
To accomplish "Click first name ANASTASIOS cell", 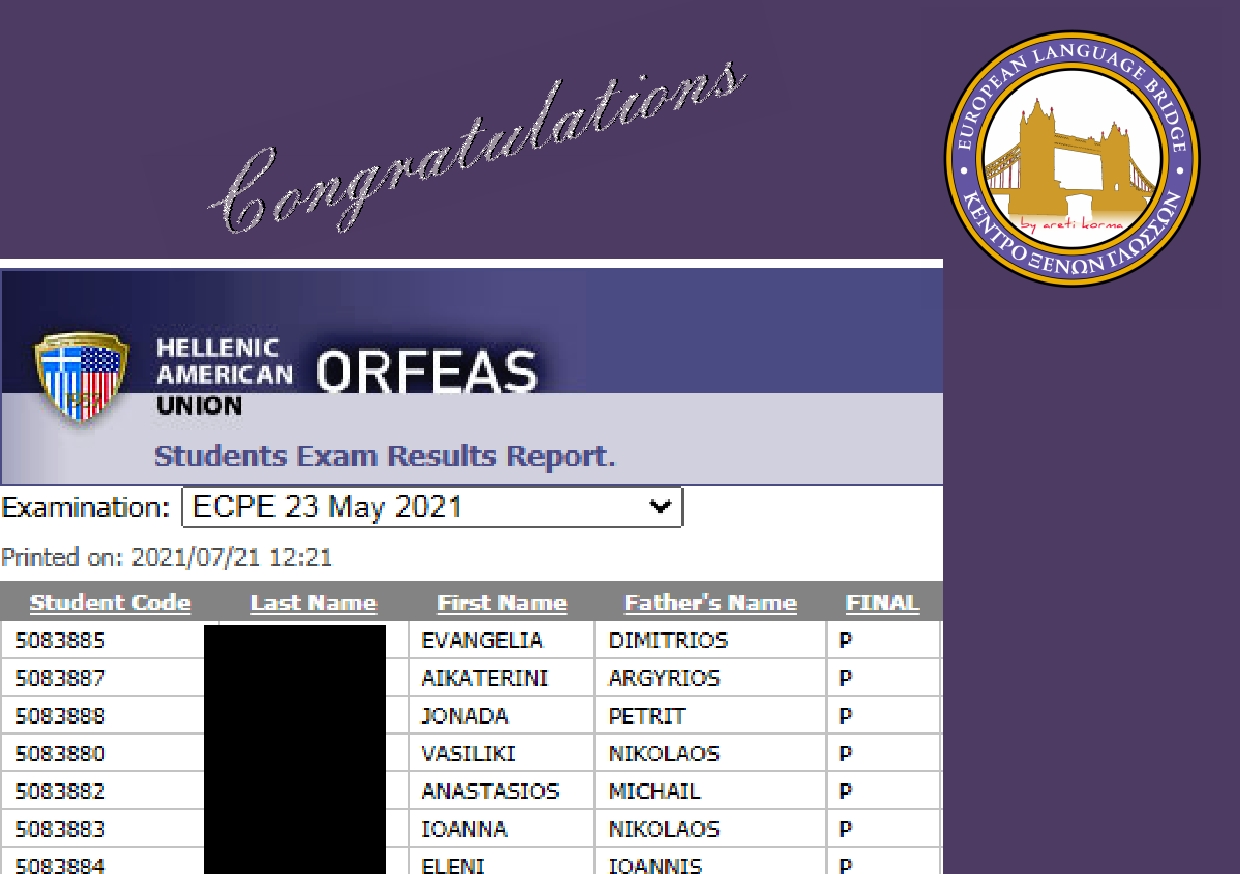I will point(490,792).
